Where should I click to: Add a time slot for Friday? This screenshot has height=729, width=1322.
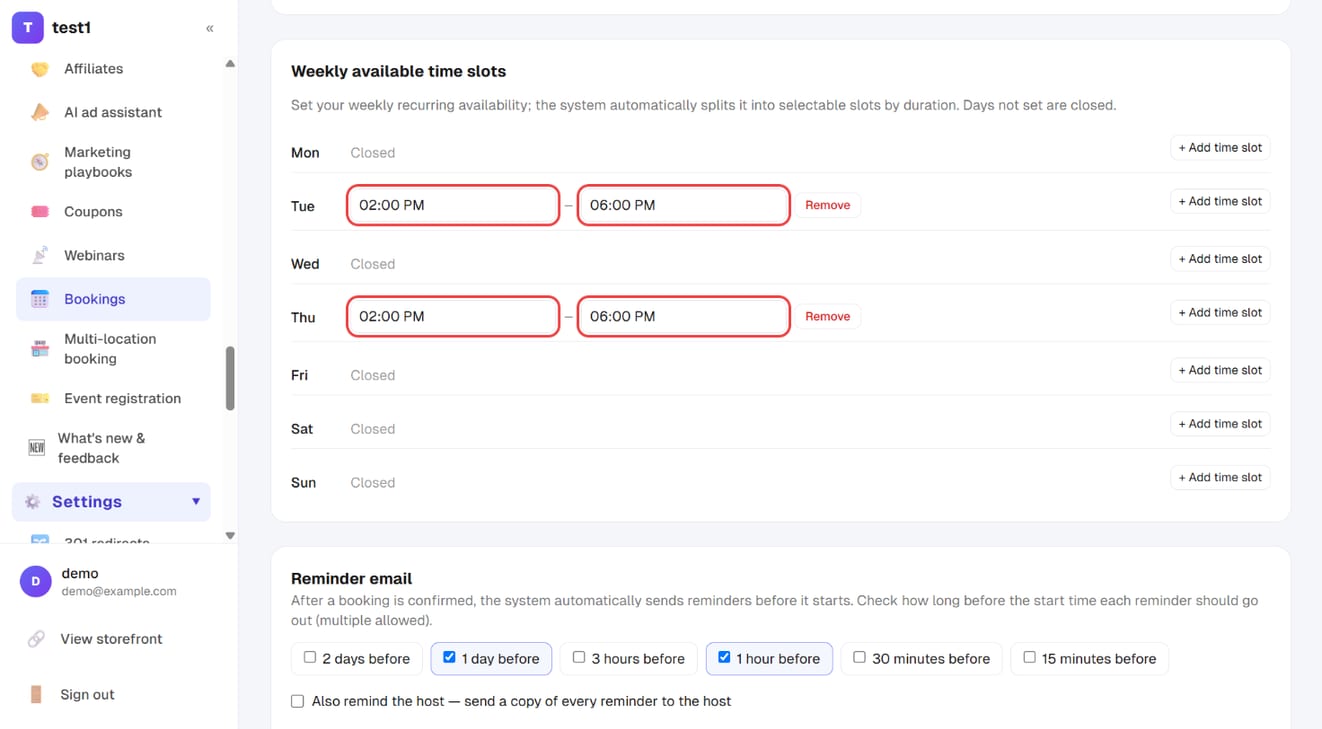point(1220,370)
